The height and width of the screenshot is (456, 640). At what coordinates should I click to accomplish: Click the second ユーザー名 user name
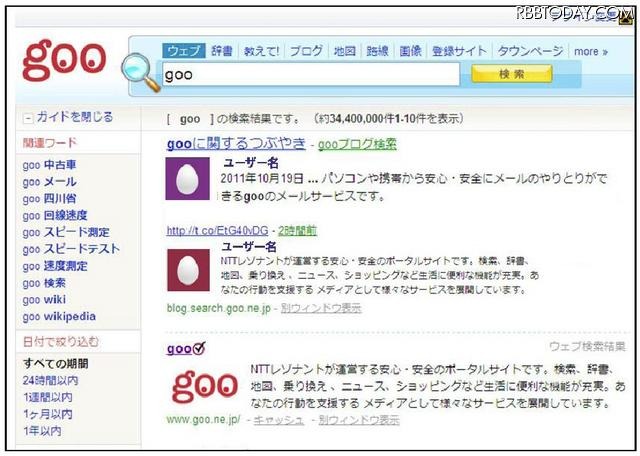click(249, 247)
